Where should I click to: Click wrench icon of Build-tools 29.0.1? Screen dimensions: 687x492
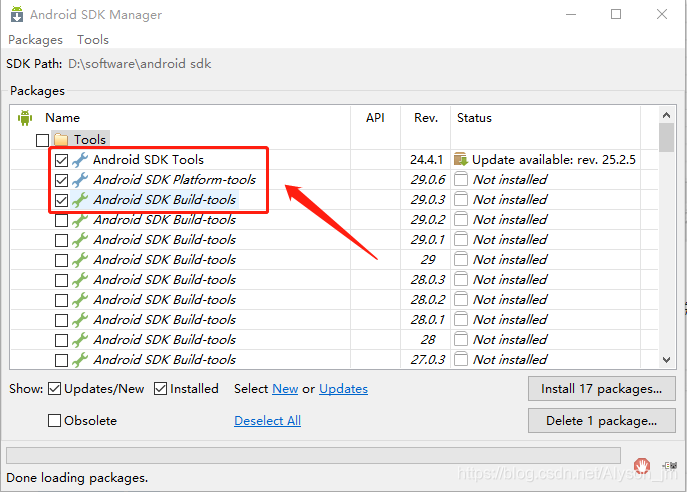point(80,240)
